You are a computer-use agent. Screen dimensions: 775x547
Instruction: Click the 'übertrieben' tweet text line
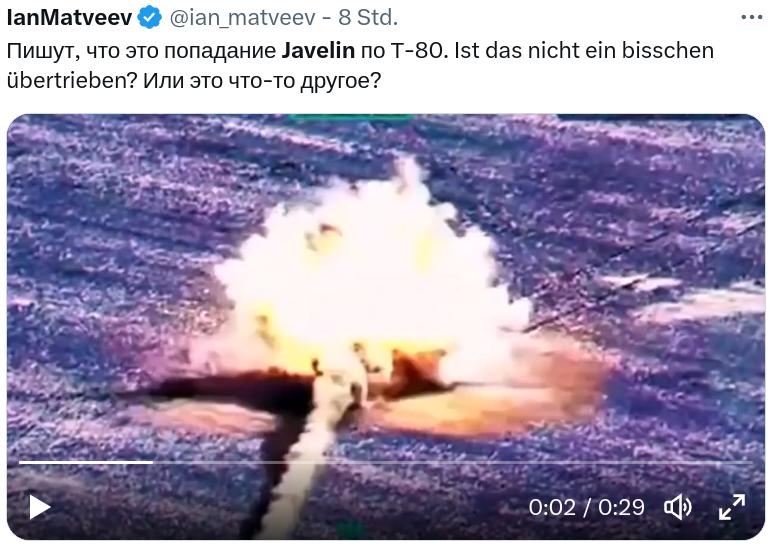tap(194, 81)
